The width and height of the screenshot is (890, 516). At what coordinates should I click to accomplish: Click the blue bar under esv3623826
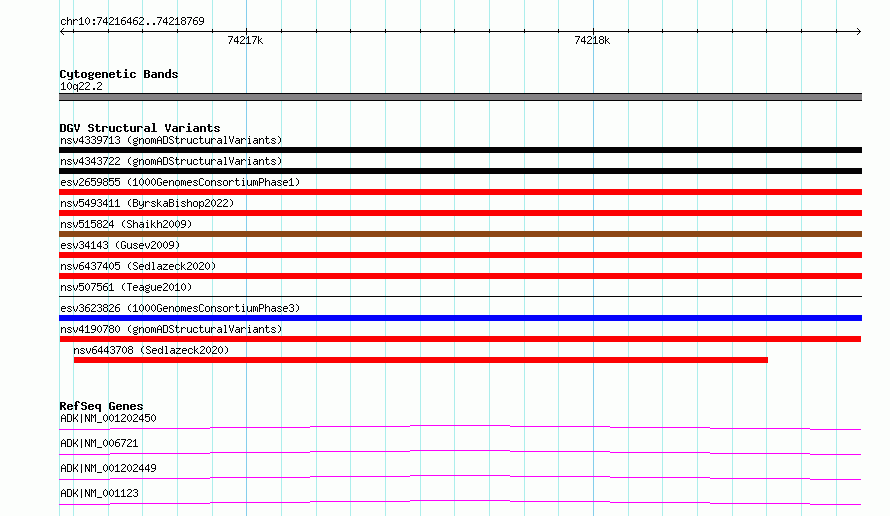(x=460, y=318)
